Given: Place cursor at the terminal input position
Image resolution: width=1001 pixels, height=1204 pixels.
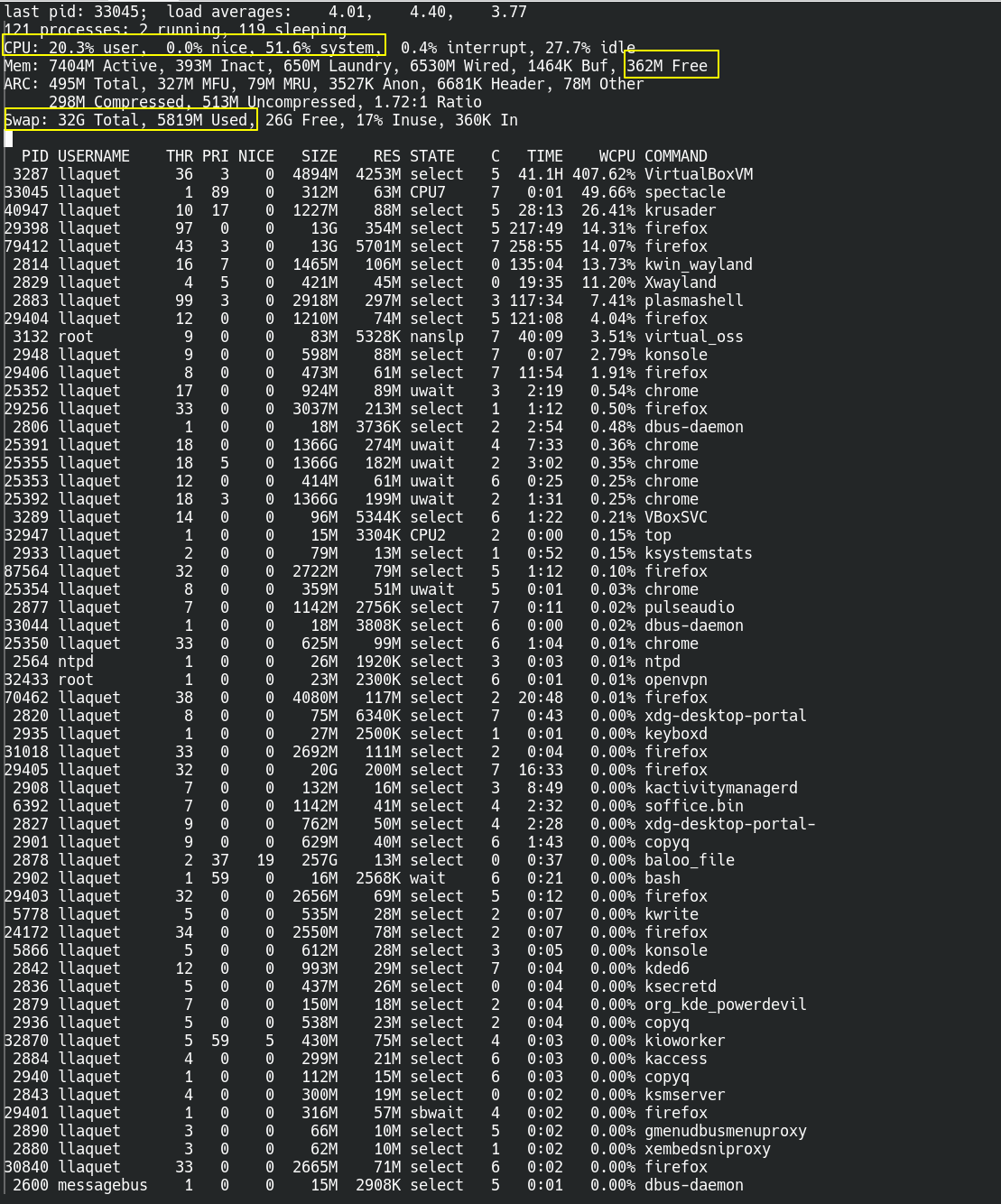Looking at the screenshot, I should click(x=9, y=138).
